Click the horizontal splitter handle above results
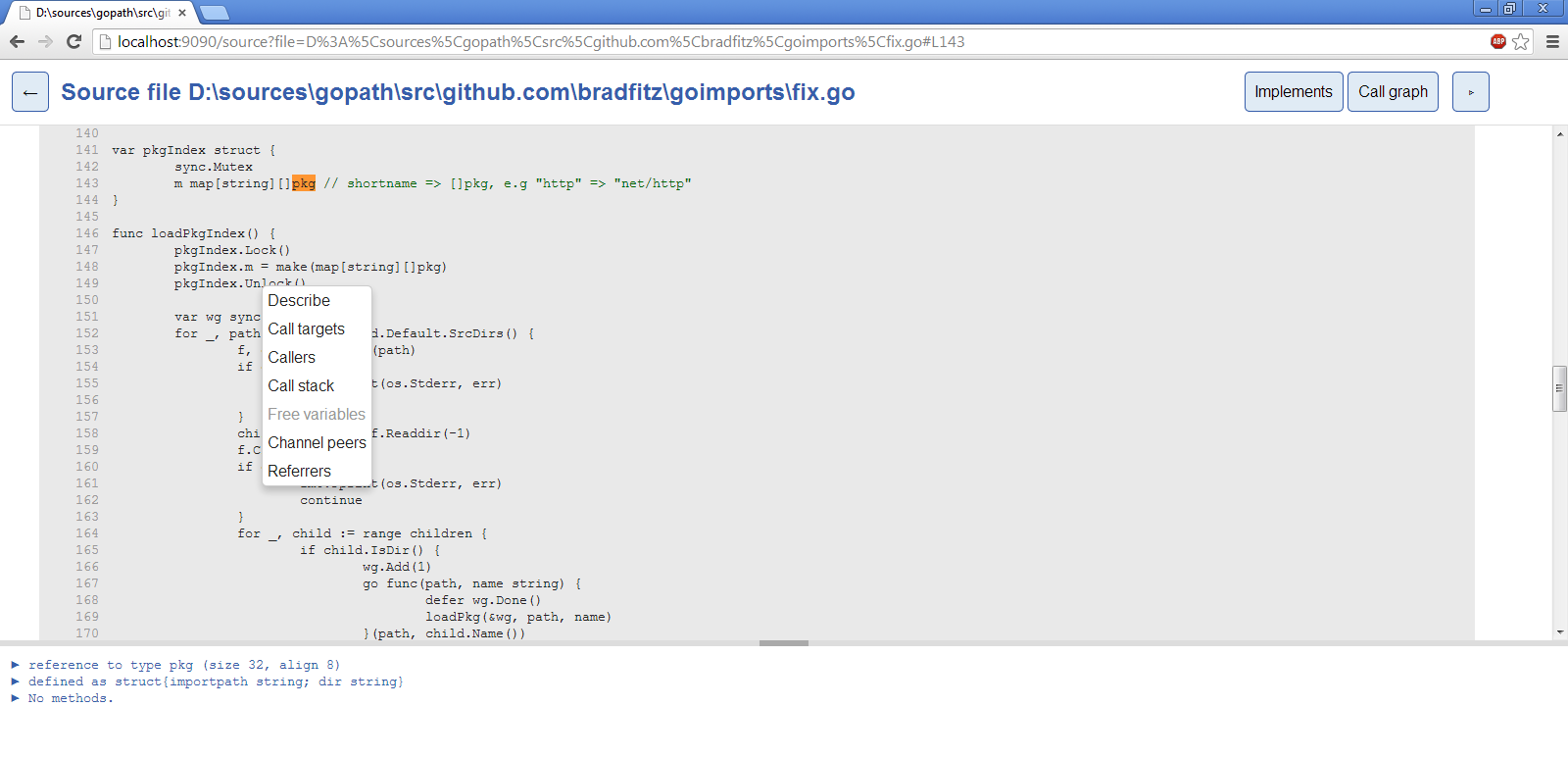 [784, 643]
